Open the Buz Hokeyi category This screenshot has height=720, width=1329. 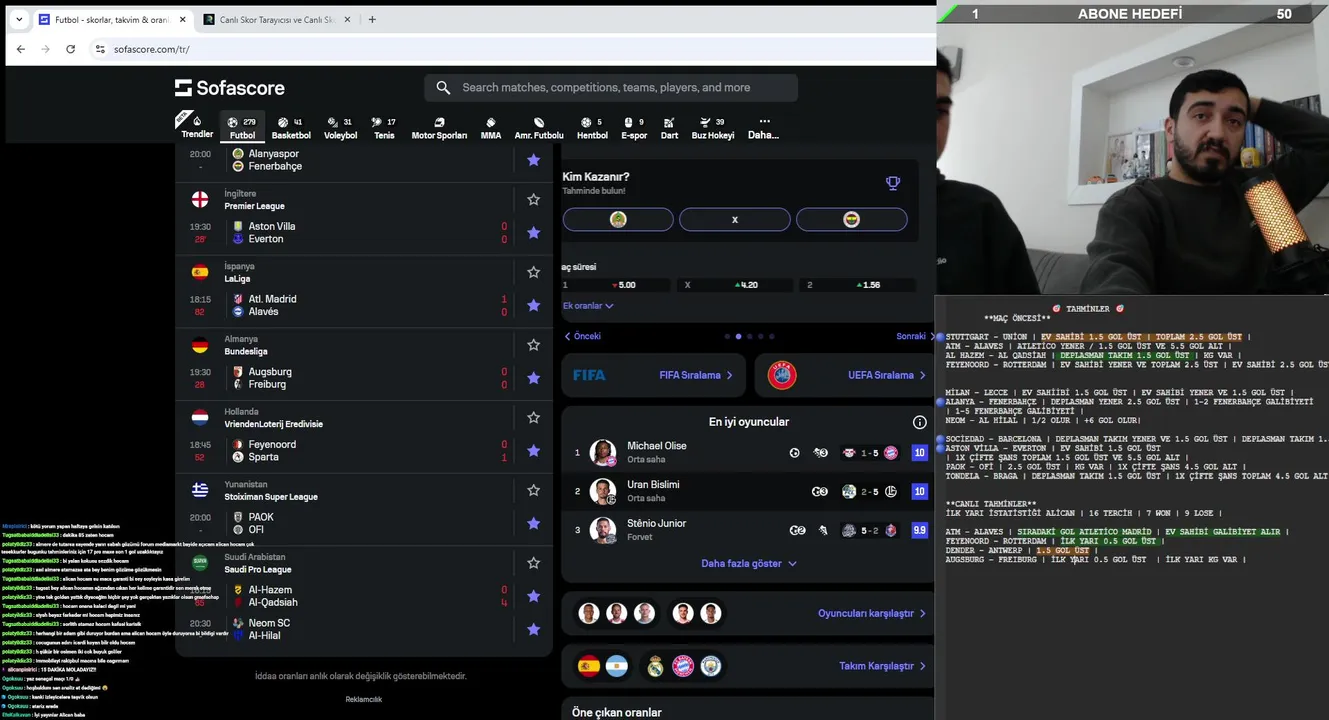tap(713, 127)
